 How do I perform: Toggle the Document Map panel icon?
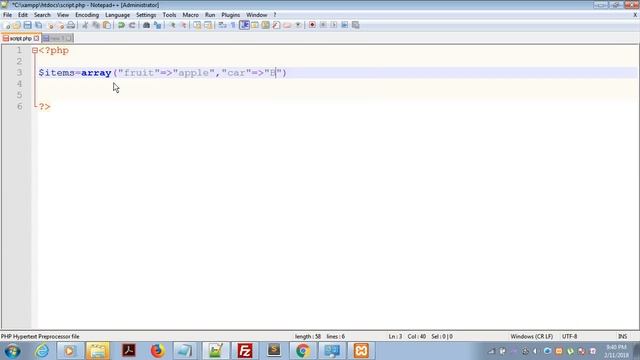265,25
